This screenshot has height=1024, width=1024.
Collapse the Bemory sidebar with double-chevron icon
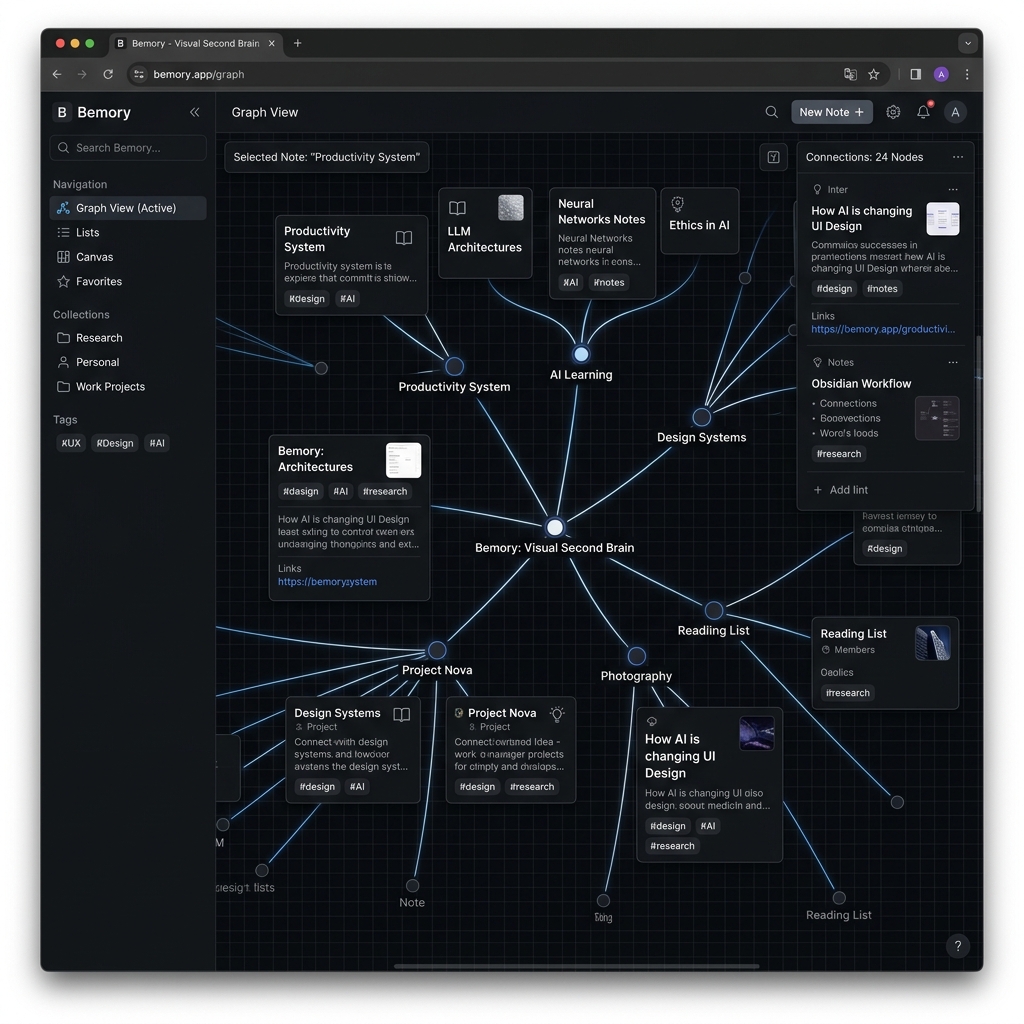[x=195, y=112]
